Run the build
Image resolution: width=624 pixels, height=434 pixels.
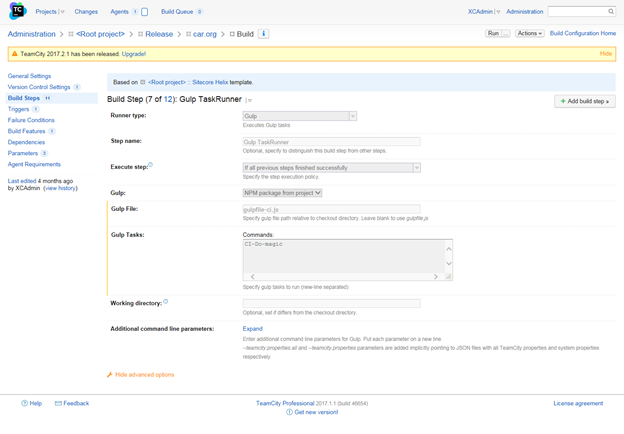pyautogui.click(x=493, y=33)
